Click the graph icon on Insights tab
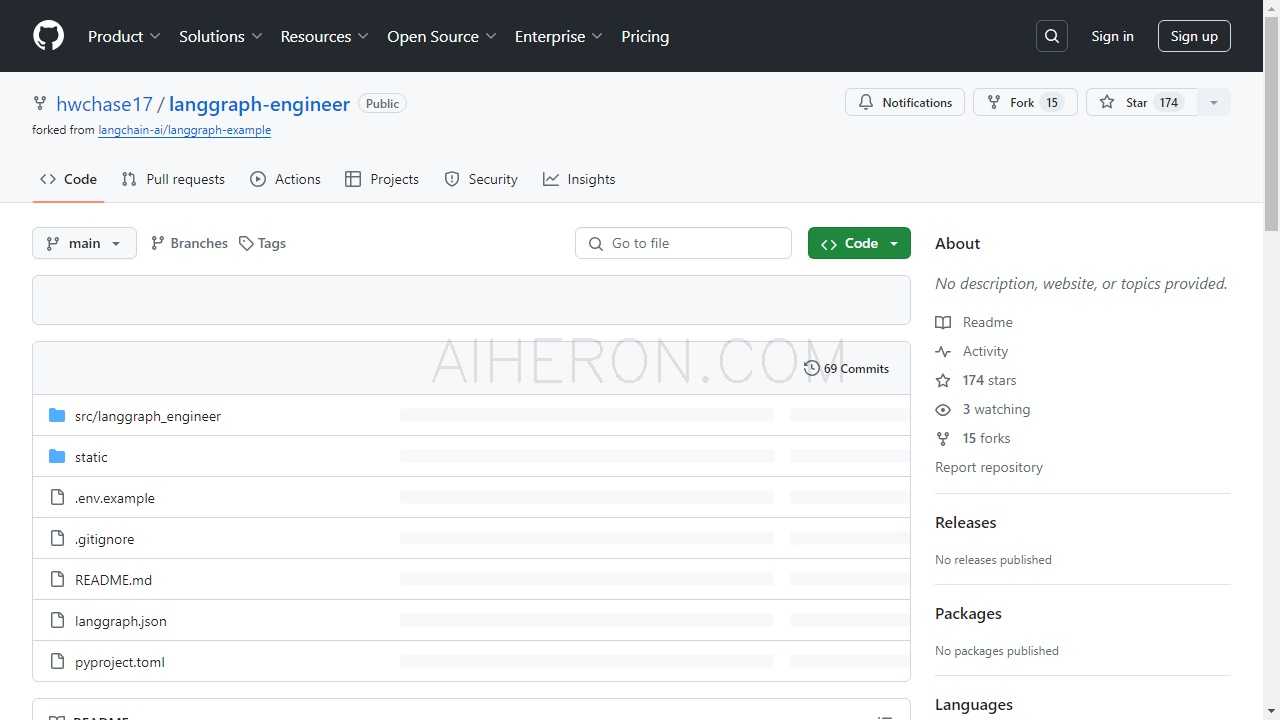1280x720 pixels. click(x=551, y=179)
